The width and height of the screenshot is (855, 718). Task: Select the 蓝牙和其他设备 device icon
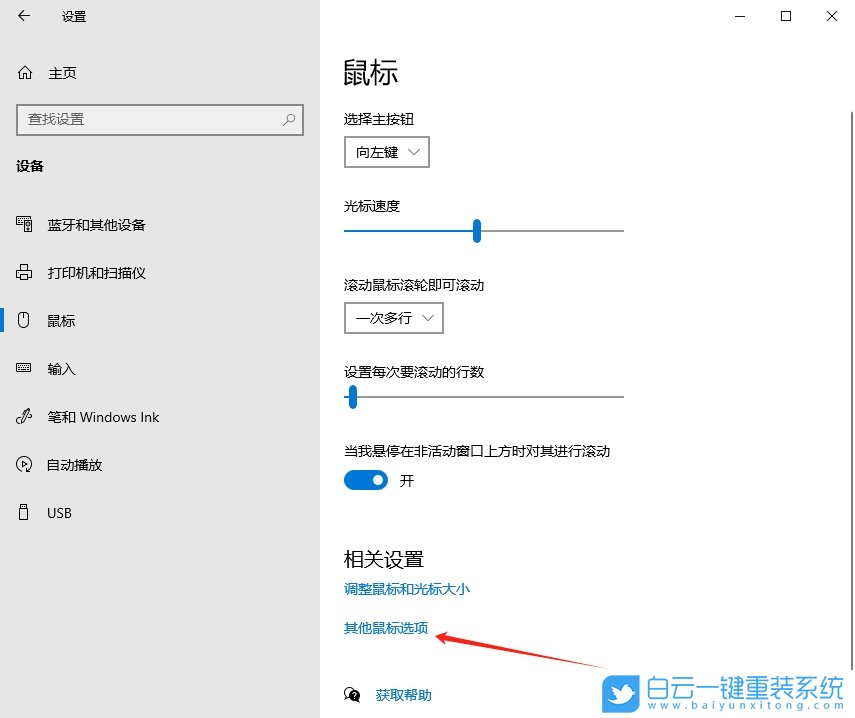pos(22,224)
